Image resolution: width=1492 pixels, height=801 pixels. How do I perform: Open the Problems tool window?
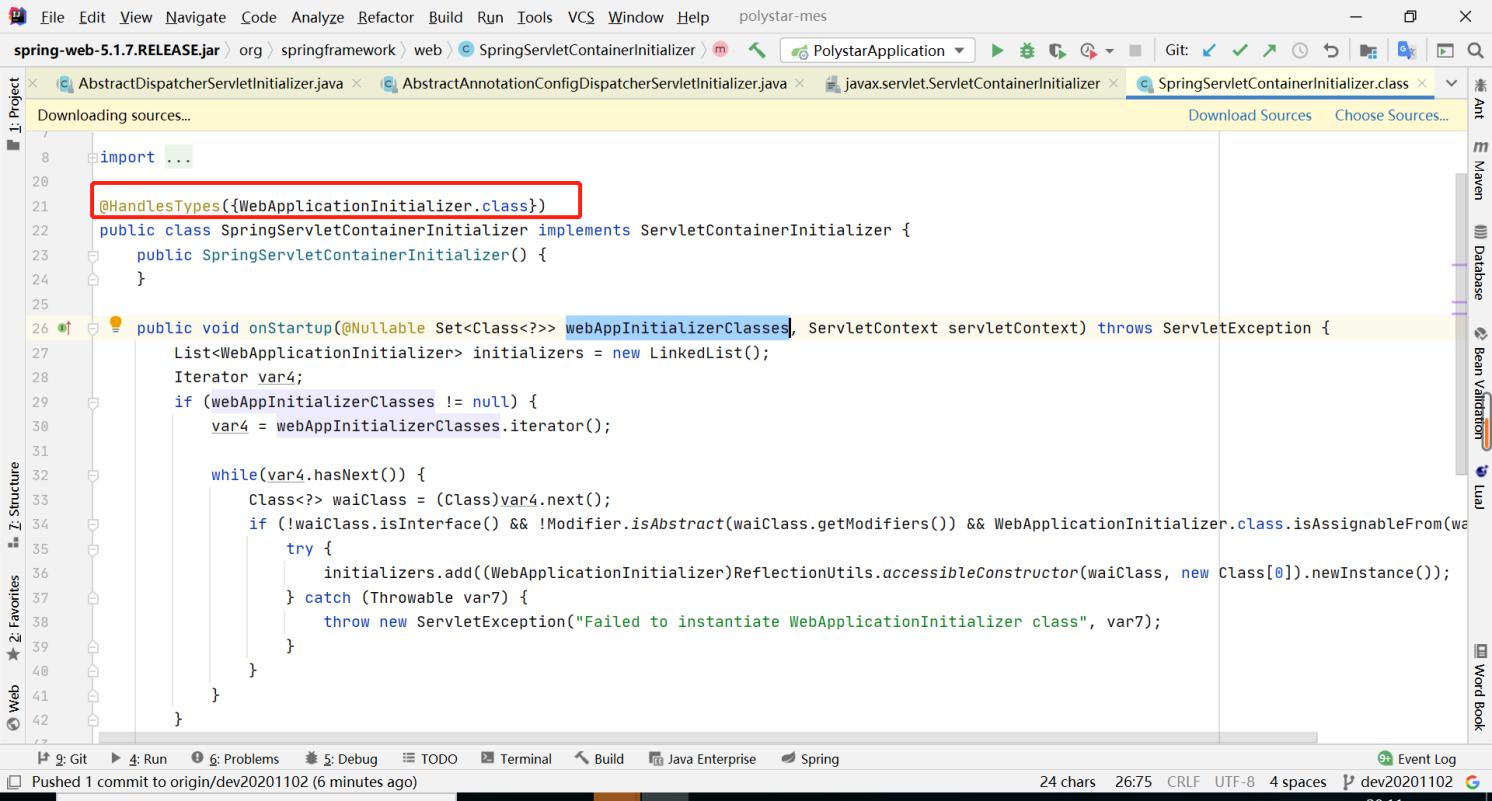234,759
